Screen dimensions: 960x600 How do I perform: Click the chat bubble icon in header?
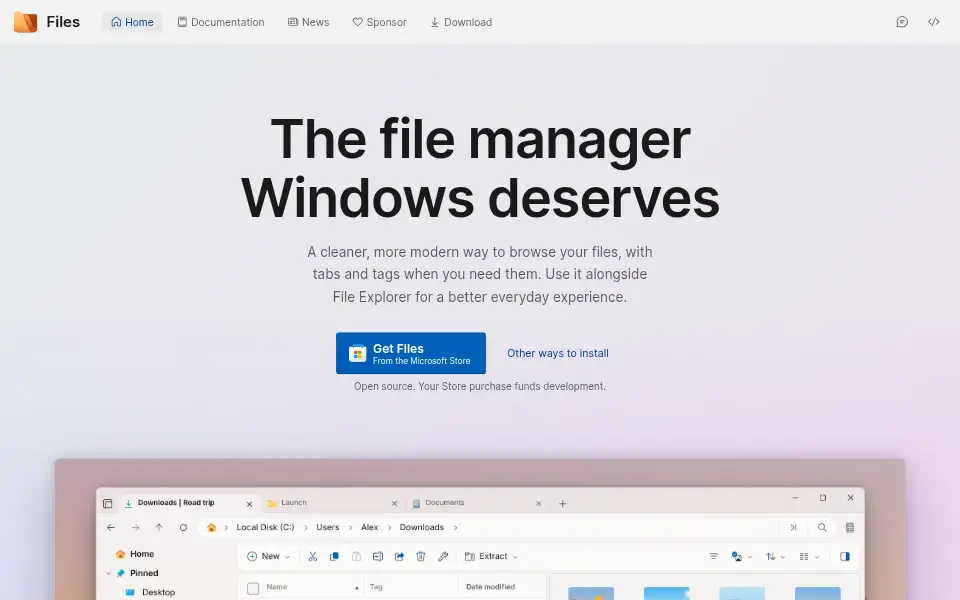point(902,22)
